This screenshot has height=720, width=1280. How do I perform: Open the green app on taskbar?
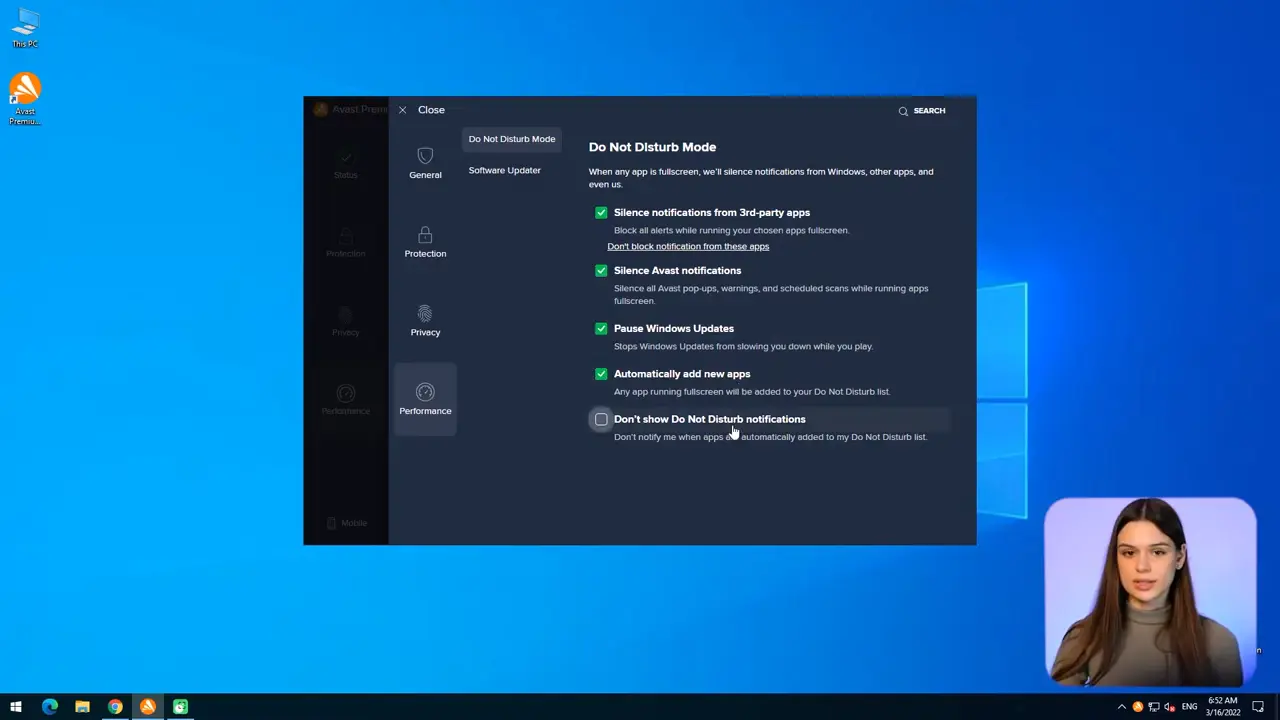(x=180, y=707)
